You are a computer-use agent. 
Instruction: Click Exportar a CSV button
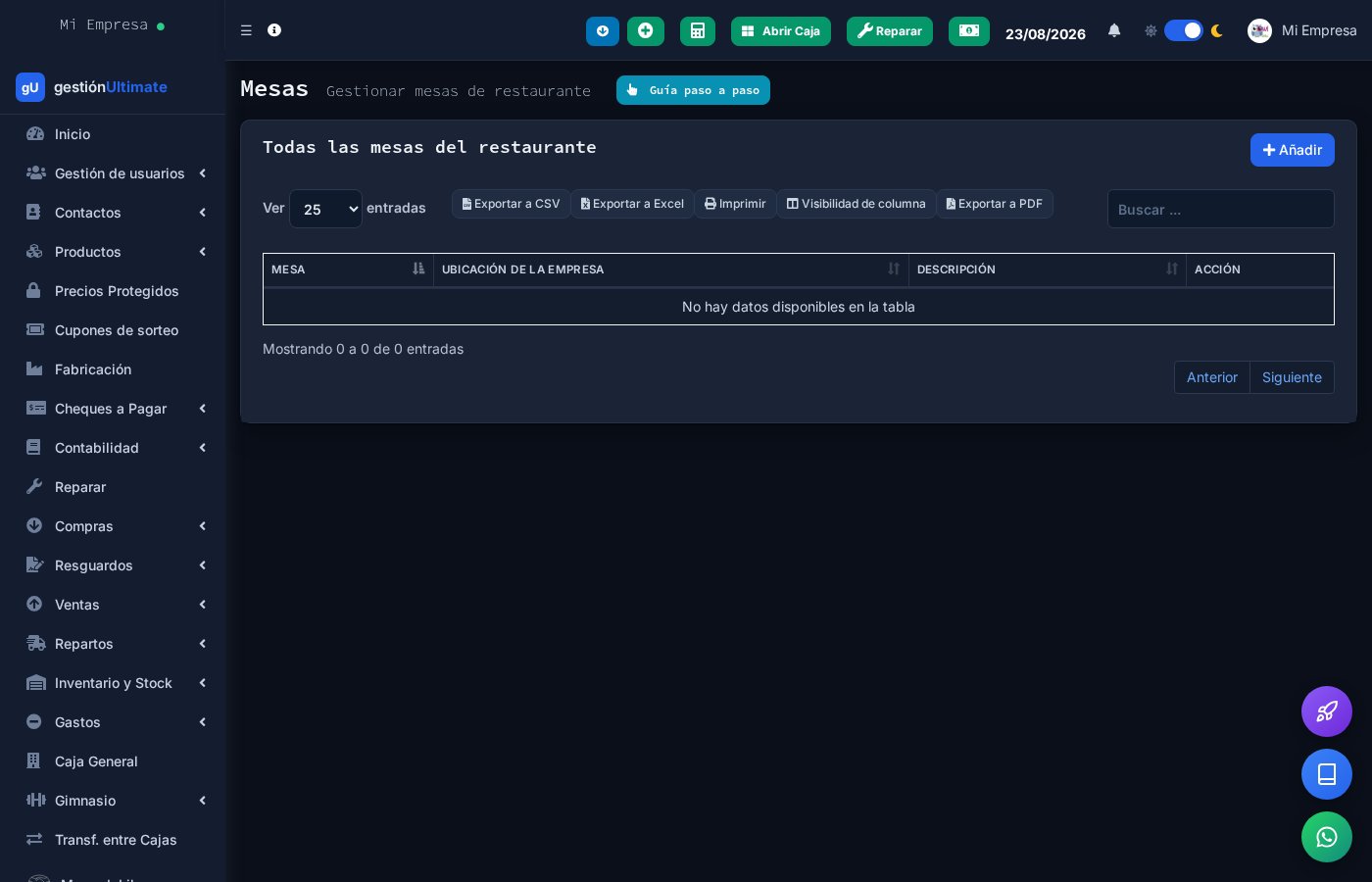pyautogui.click(x=511, y=204)
